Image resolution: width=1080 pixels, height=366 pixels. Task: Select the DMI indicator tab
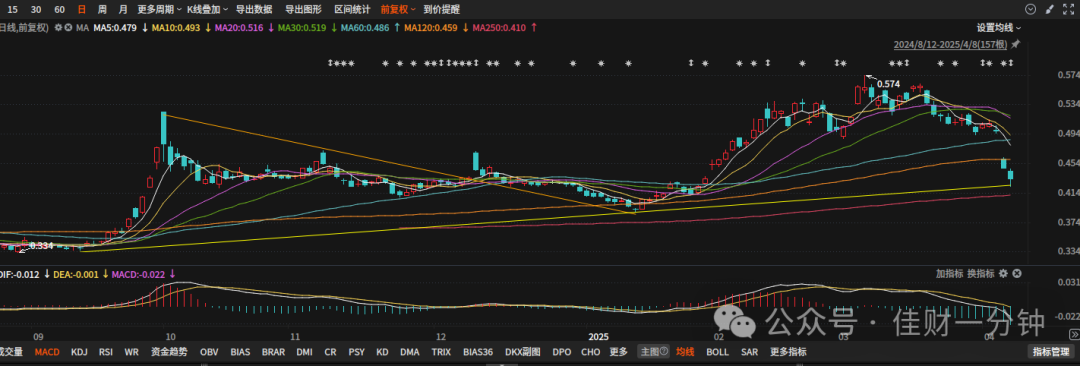pos(304,352)
